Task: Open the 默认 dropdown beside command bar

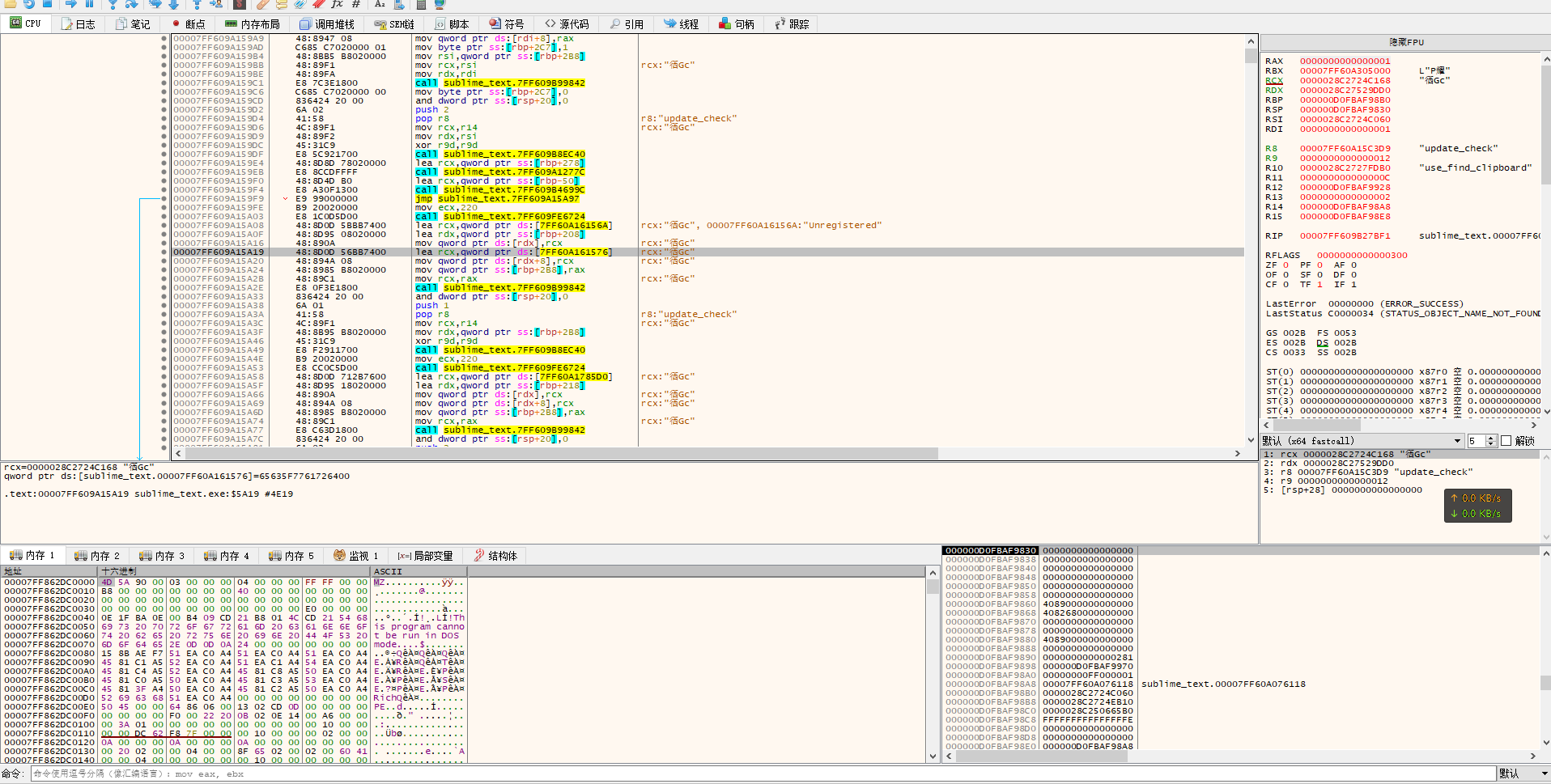Action: click(x=1522, y=773)
